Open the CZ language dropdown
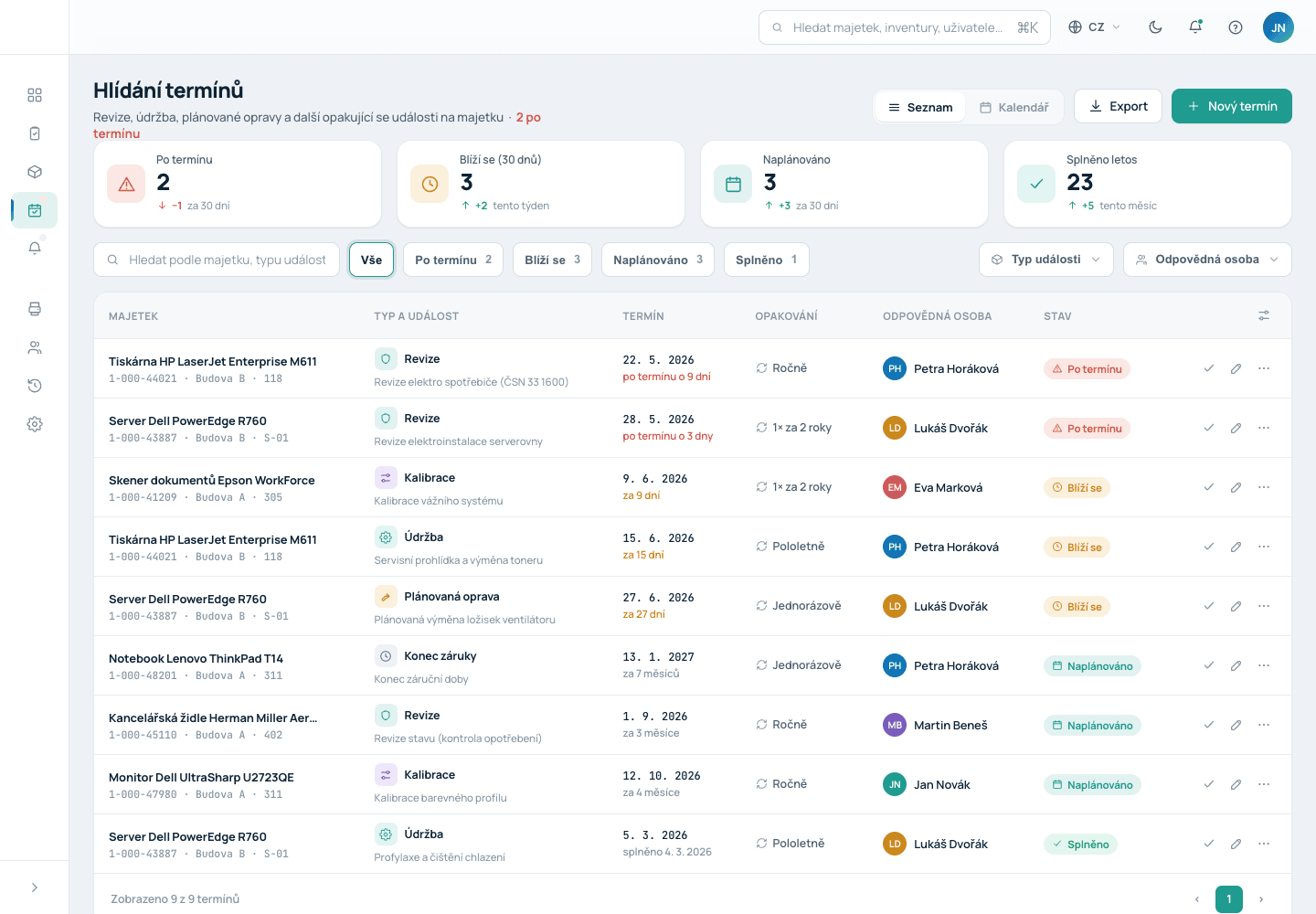Image resolution: width=1316 pixels, height=914 pixels. pos(1095,27)
